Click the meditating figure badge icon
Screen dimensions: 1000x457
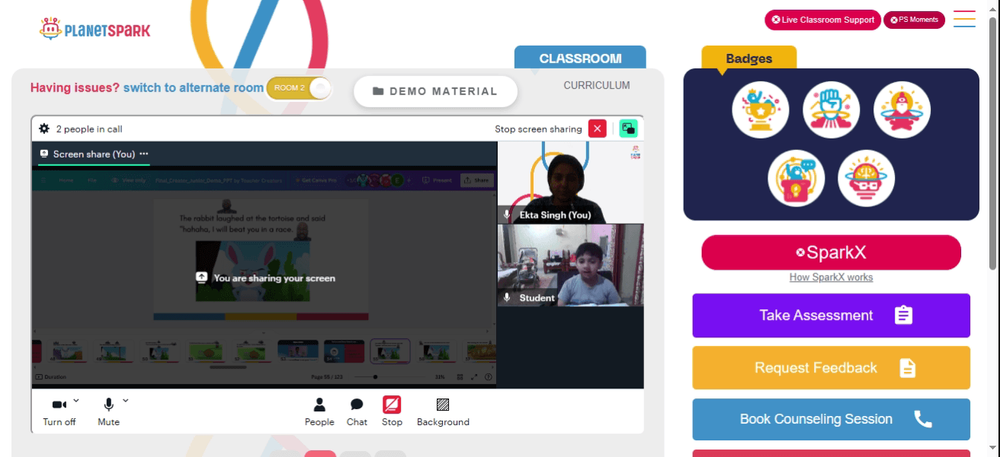point(902,110)
